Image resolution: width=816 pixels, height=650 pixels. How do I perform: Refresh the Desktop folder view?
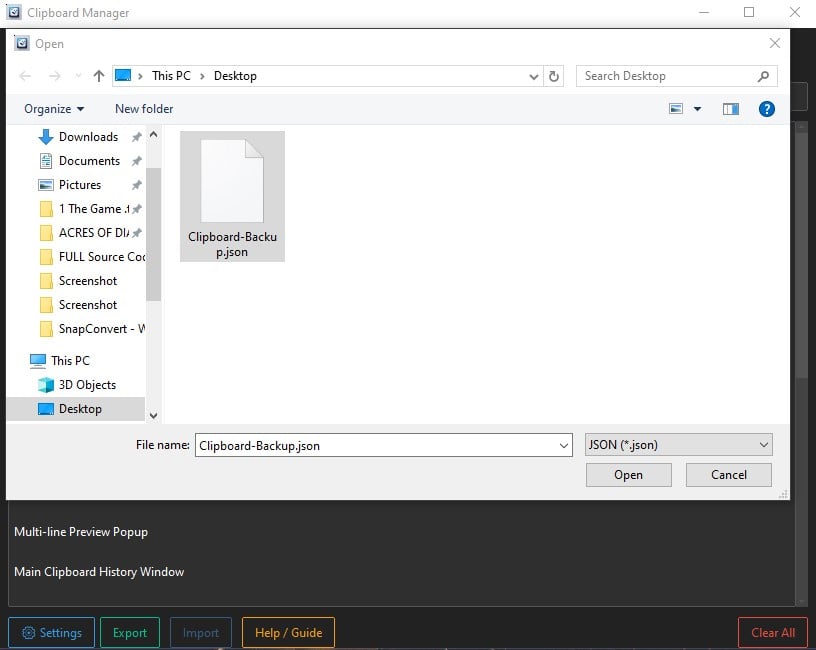(554, 75)
